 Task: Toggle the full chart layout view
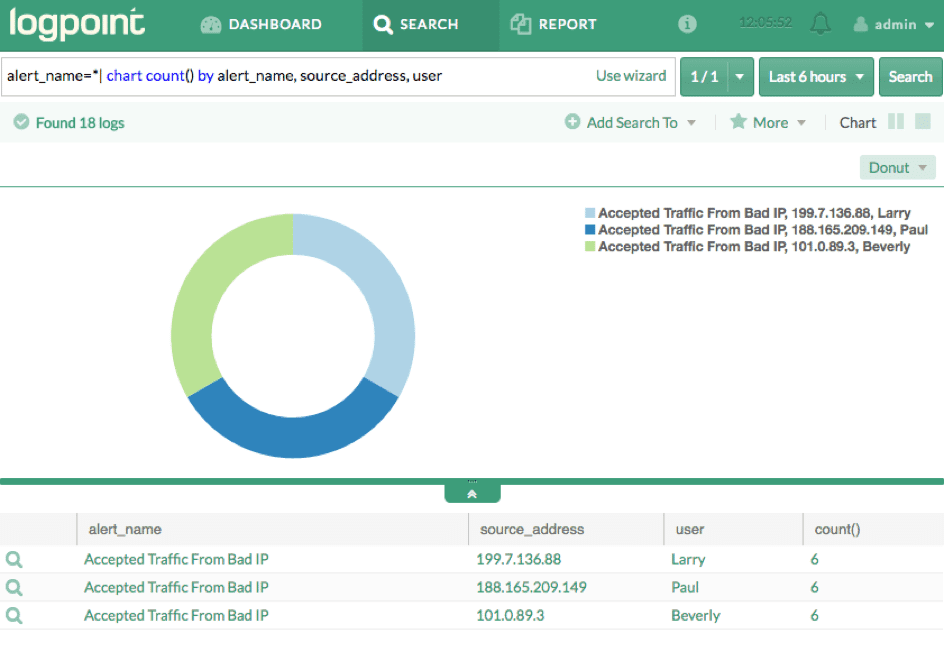coord(924,122)
